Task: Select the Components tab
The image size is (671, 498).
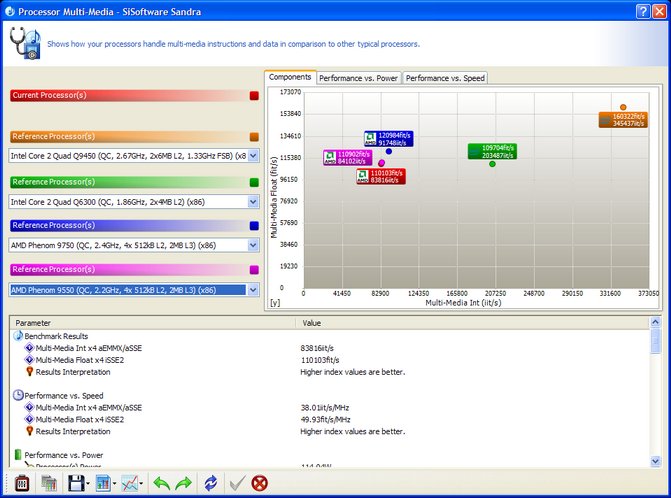Action: coord(290,77)
